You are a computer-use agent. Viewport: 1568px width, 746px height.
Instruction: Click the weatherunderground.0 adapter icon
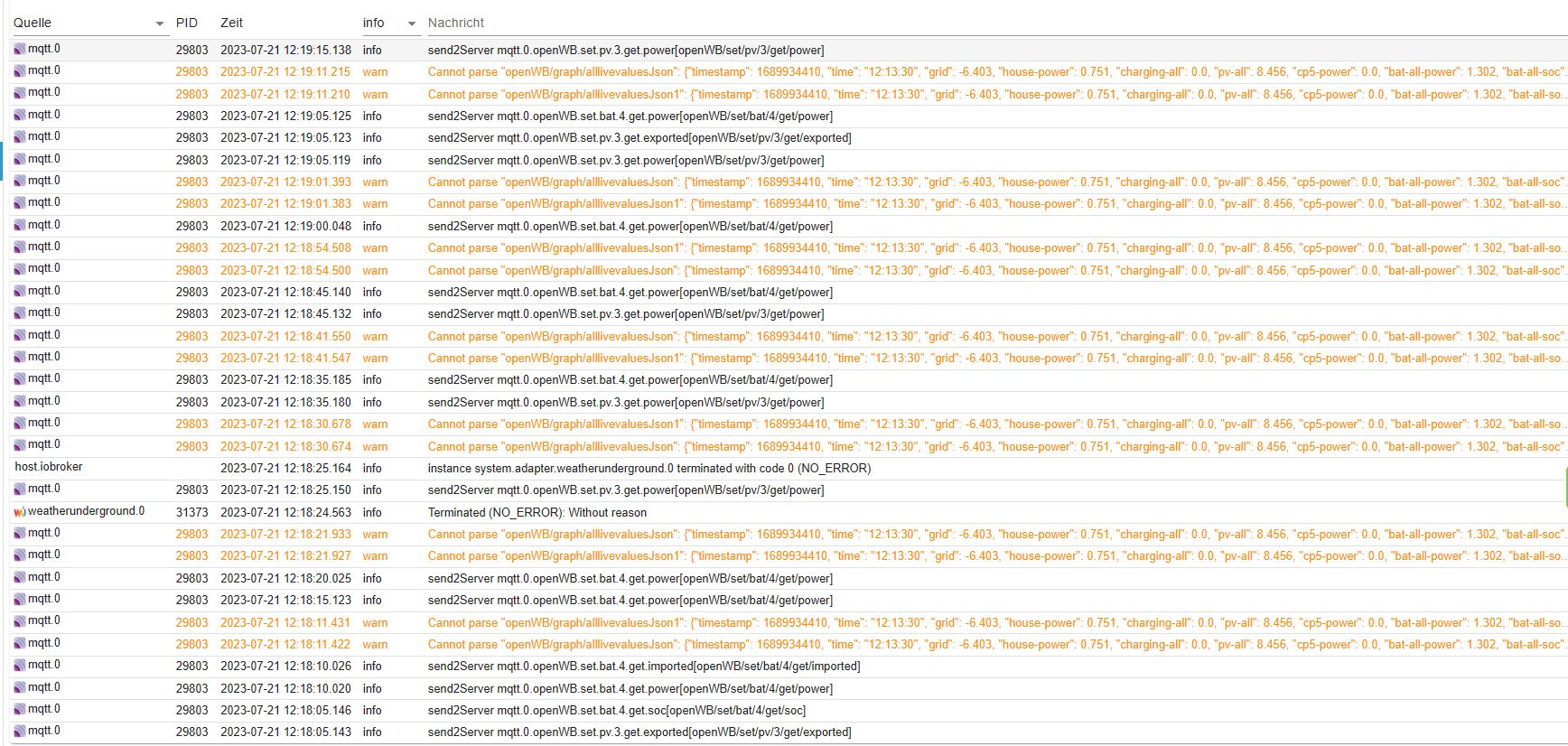19,512
